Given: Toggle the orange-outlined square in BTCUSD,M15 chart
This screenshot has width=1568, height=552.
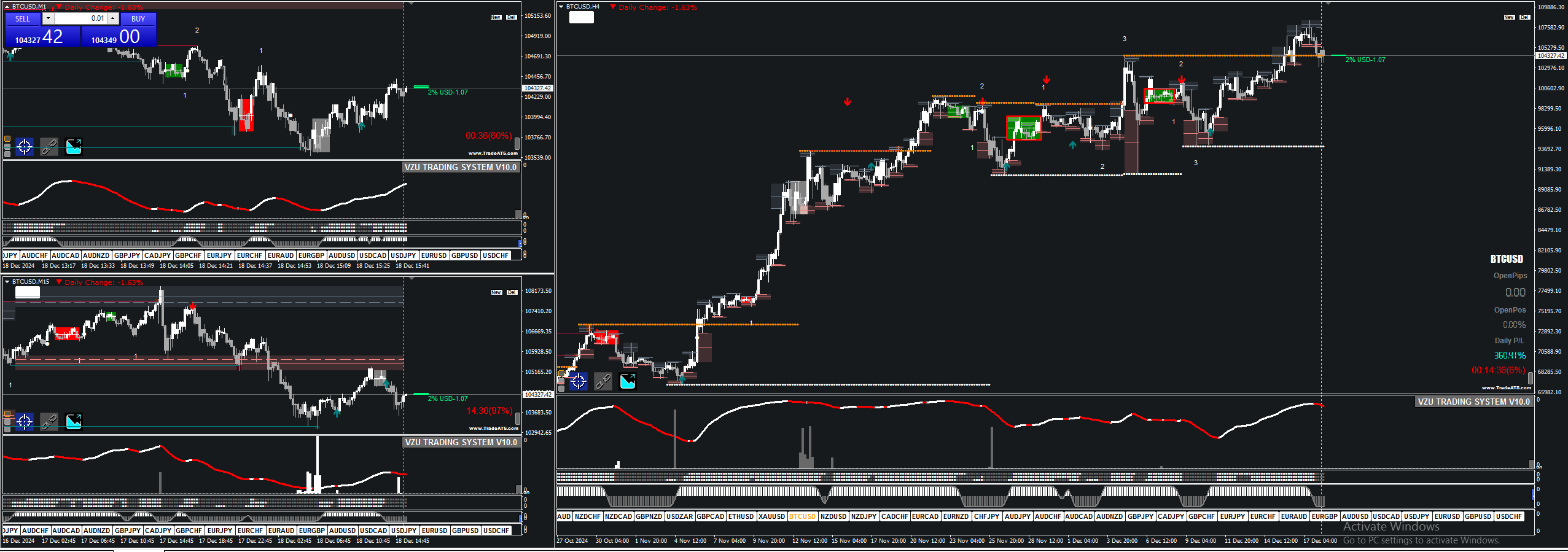Looking at the screenshot, I should pyautogui.click(x=7, y=414).
